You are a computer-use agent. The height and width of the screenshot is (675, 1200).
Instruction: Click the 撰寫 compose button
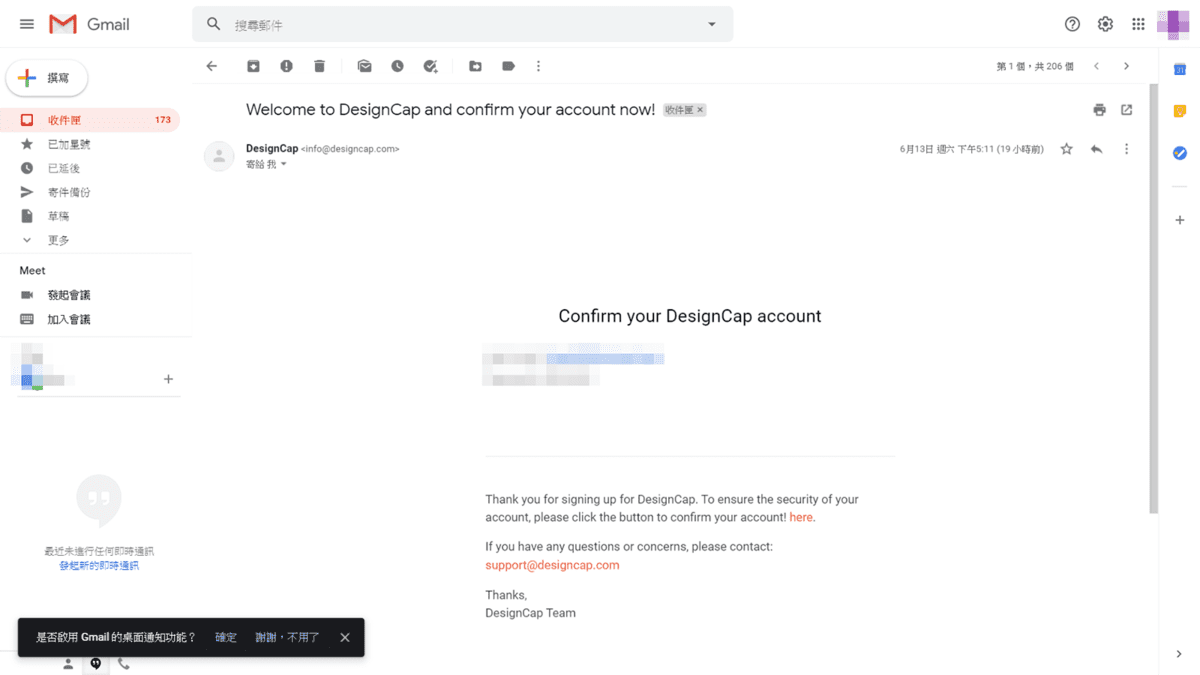(47, 78)
